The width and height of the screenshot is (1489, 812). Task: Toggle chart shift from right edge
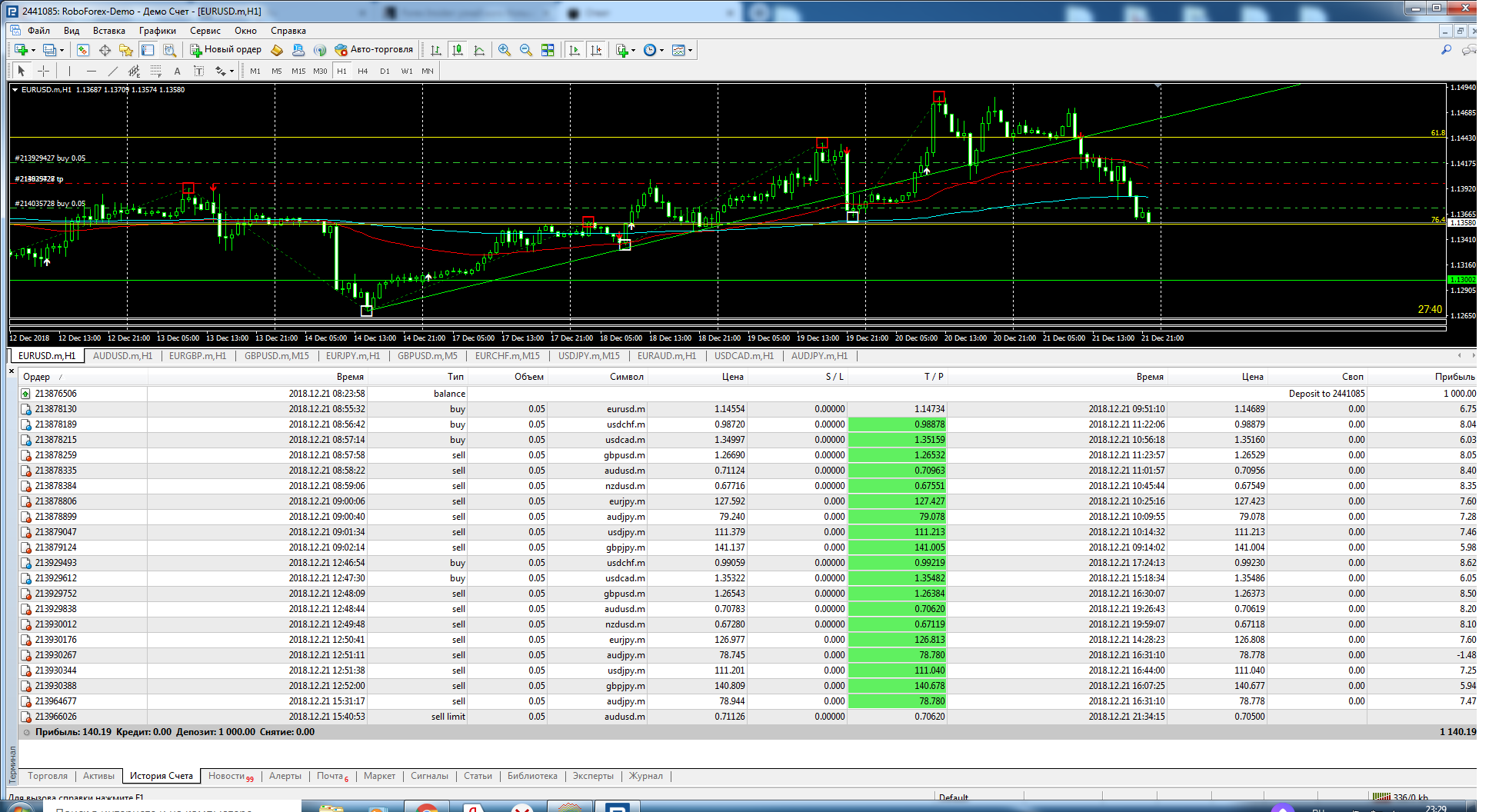[x=596, y=50]
